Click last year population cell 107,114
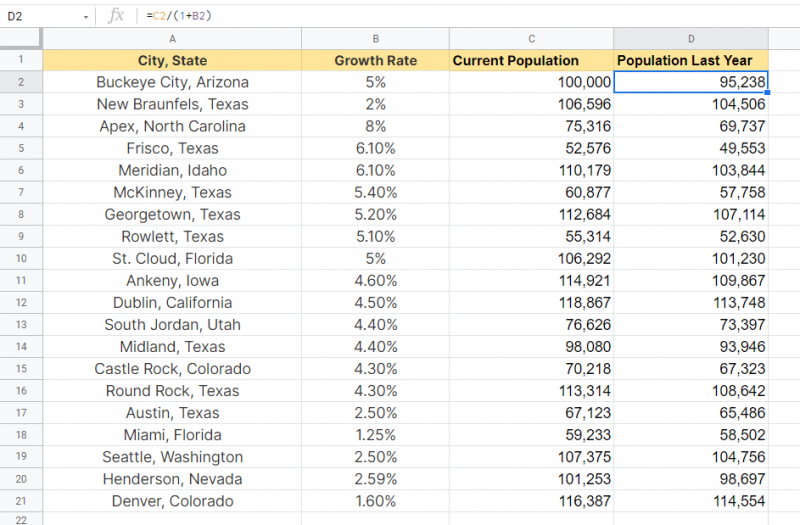800x525 pixels. [x=691, y=214]
